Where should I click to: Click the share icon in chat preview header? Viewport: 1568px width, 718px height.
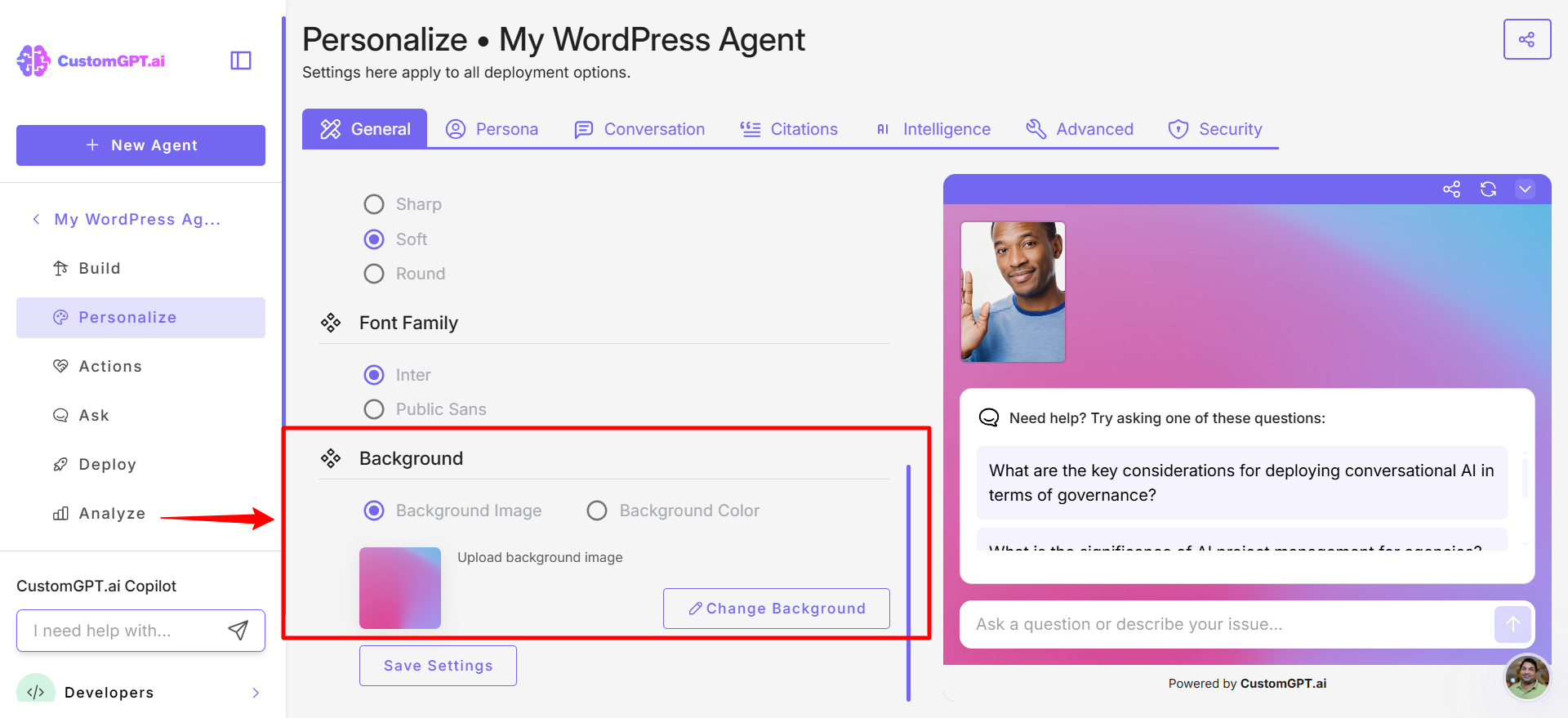(1451, 190)
